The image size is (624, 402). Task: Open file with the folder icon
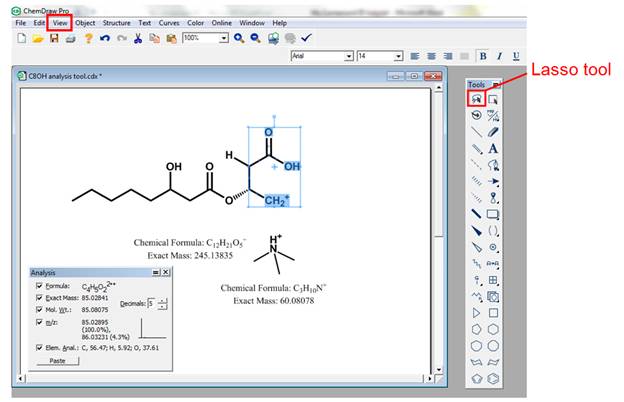[38, 38]
